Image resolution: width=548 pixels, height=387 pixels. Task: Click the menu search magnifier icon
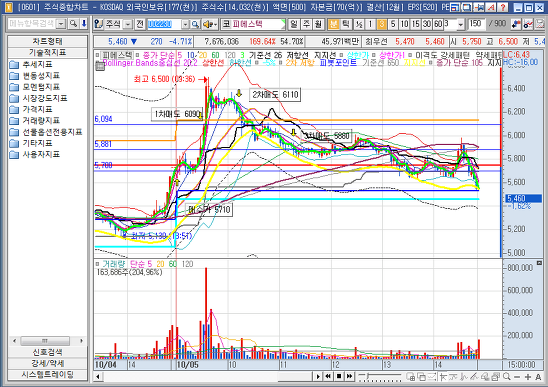pyautogui.click(x=73, y=24)
